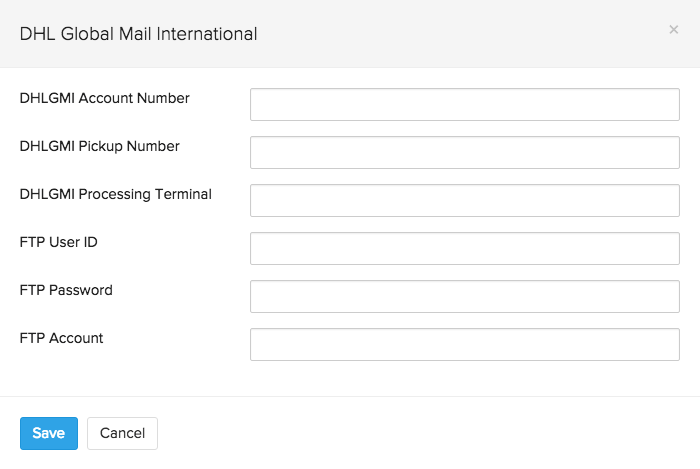The image size is (700, 469).
Task: Click the DHLGMI Account Number label
Action: click(104, 98)
